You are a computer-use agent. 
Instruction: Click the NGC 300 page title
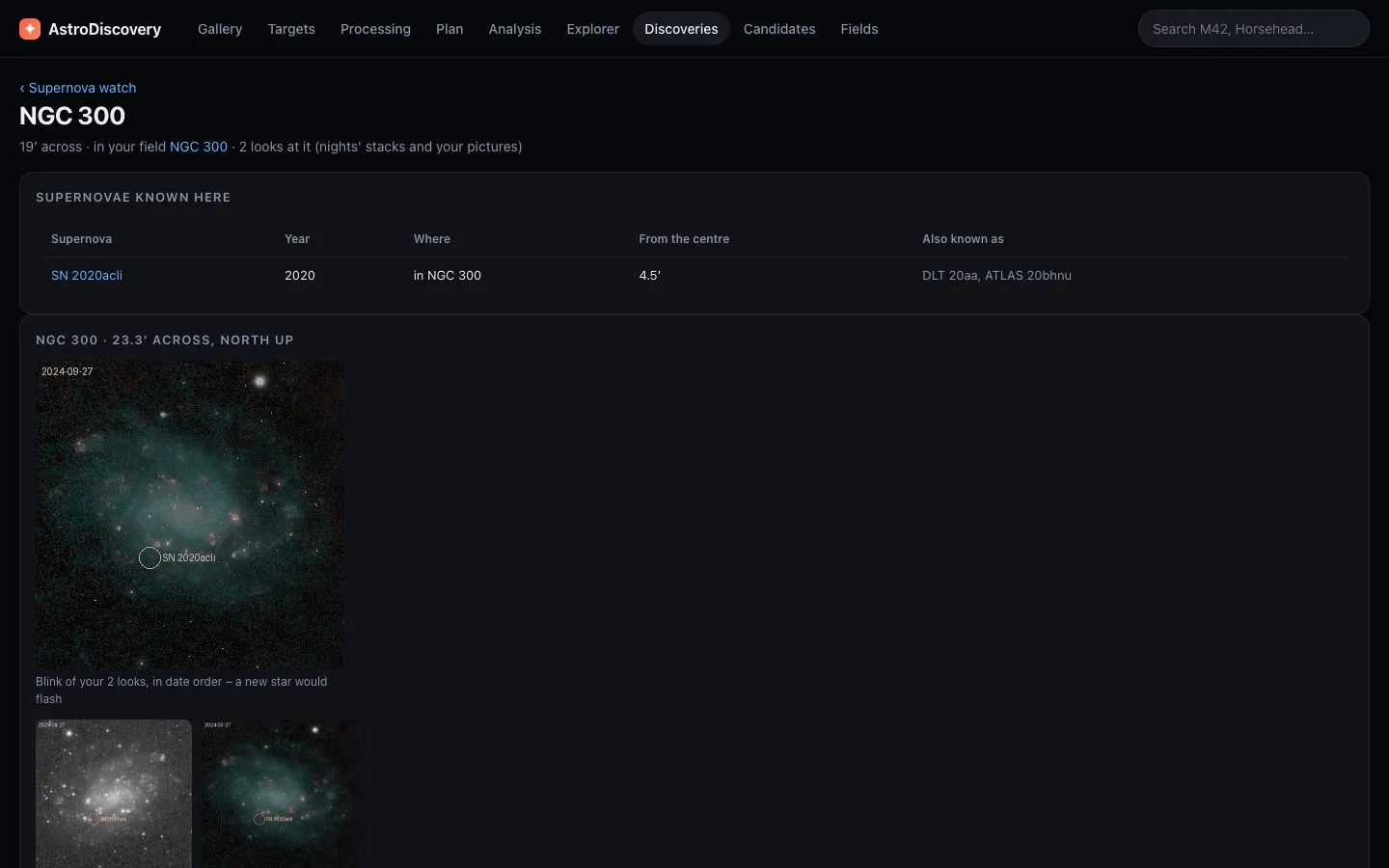[x=72, y=116]
